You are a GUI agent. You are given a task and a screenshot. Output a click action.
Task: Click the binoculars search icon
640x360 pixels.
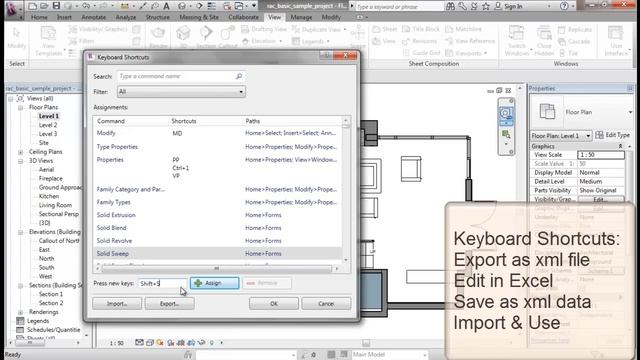451,6
